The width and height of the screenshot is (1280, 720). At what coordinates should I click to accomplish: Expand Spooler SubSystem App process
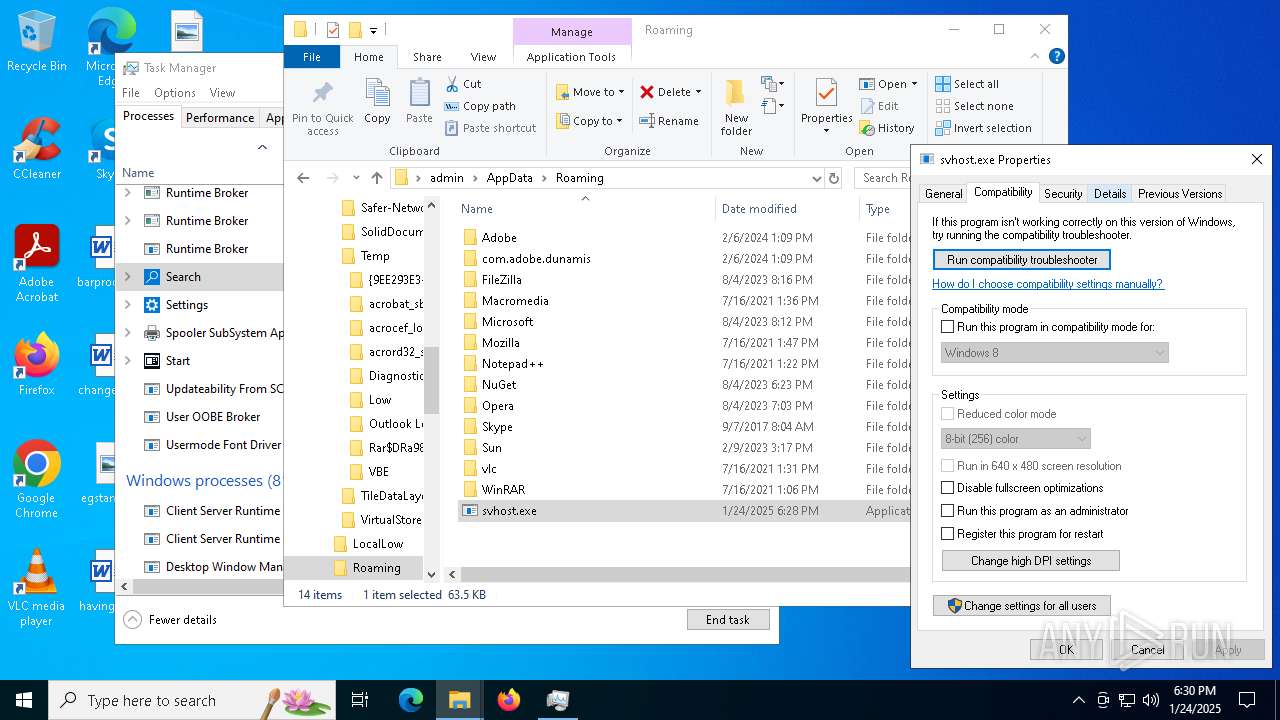pos(127,333)
